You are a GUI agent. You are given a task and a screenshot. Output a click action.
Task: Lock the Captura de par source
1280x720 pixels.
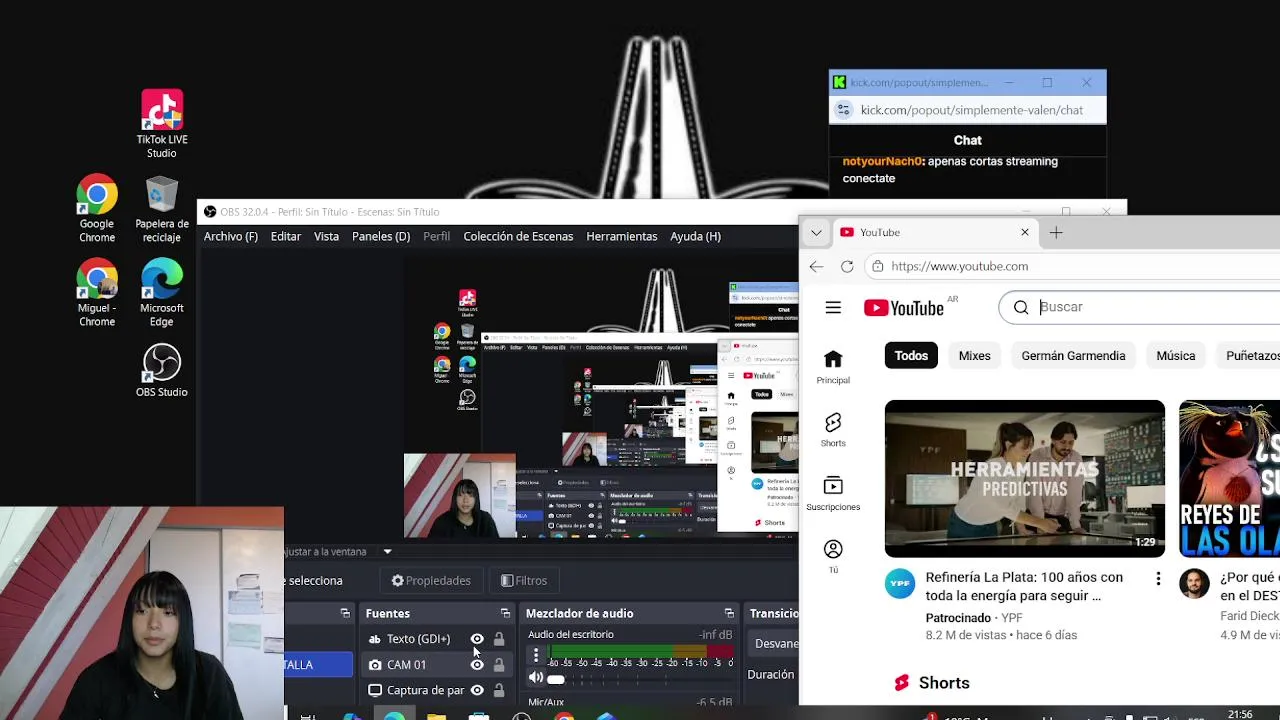coord(499,690)
